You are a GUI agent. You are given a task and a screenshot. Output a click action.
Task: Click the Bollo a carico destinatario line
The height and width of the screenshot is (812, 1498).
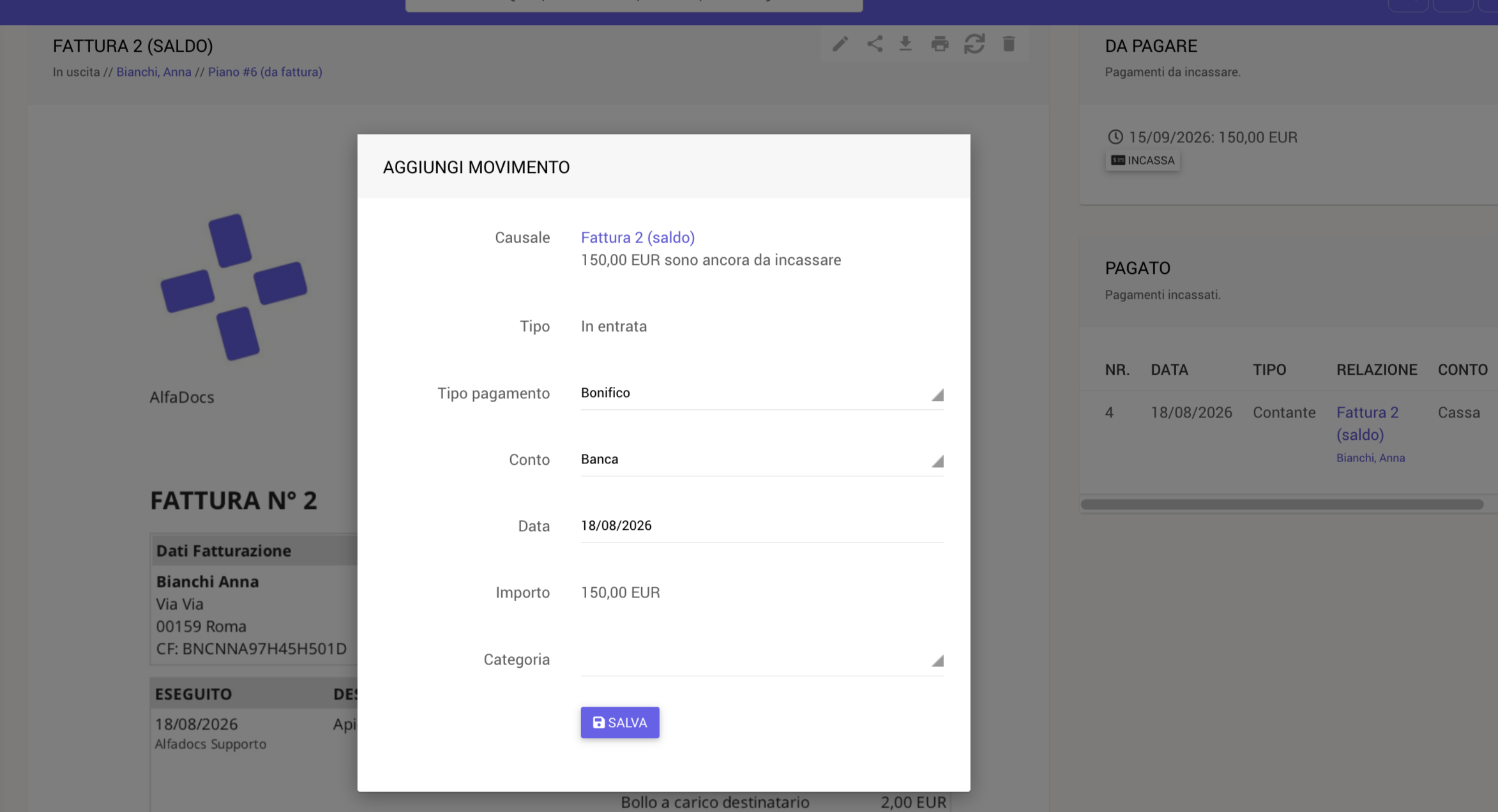tap(715, 802)
